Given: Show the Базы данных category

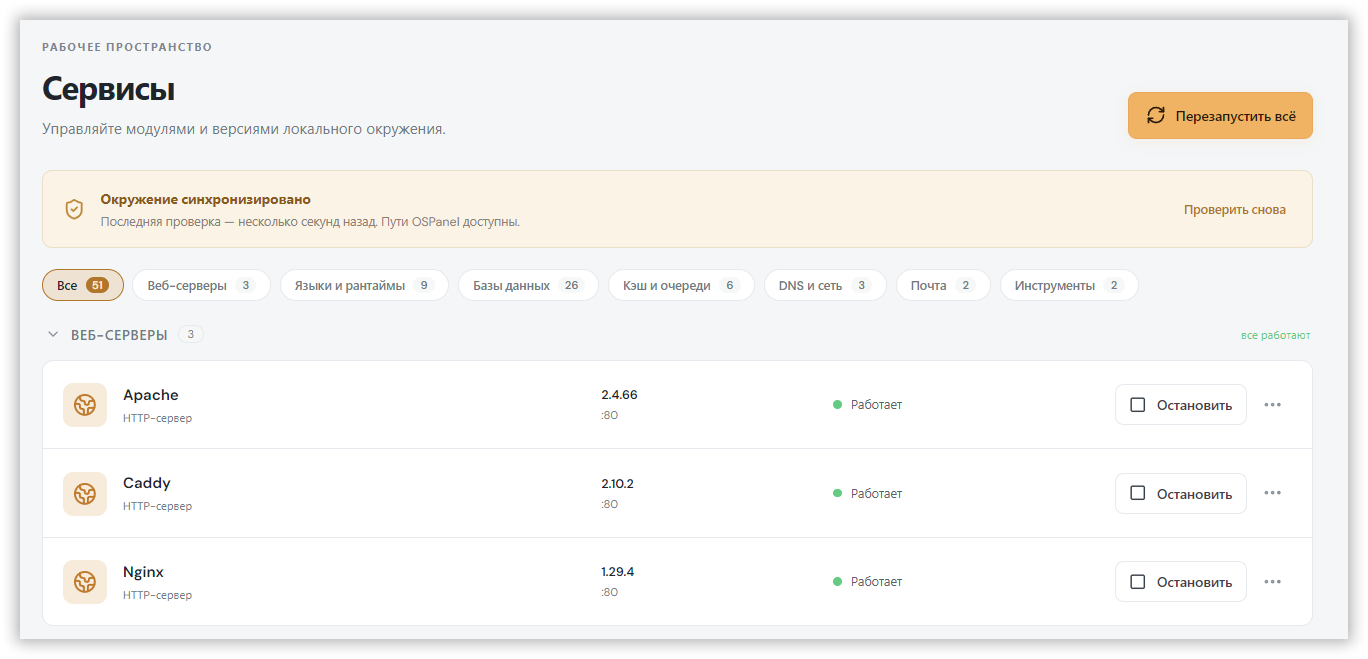Looking at the screenshot, I should coord(528,285).
